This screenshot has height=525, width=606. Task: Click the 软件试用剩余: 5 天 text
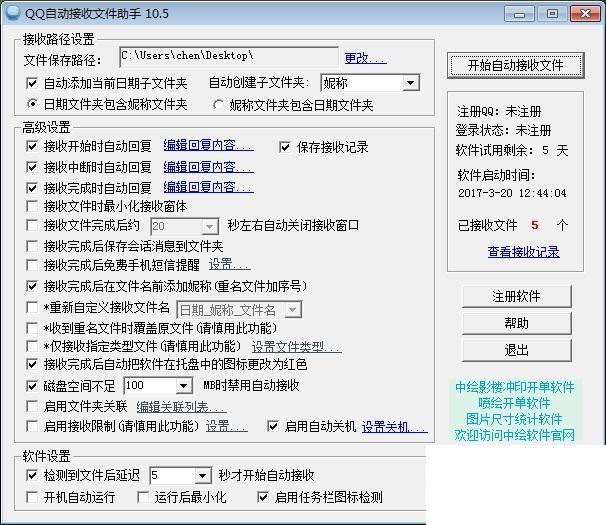[x=512, y=150]
